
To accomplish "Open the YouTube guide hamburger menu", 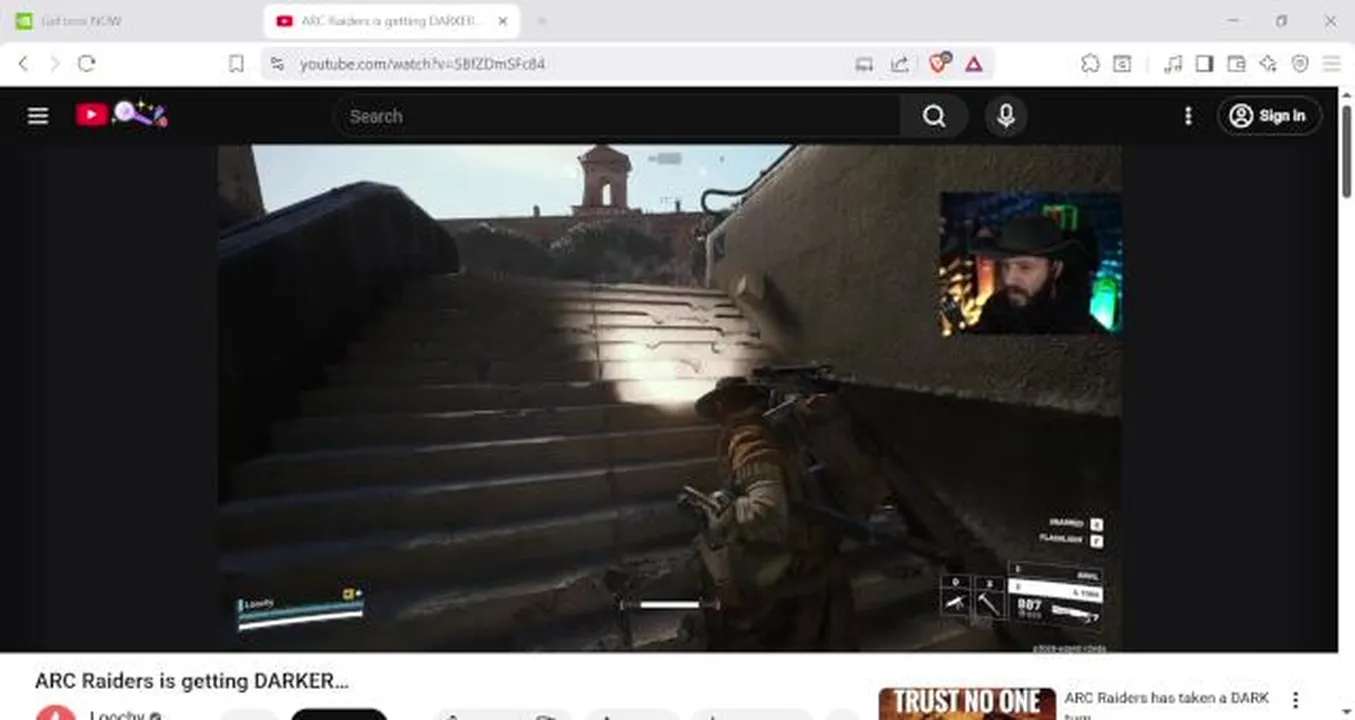I will (x=38, y=116).
